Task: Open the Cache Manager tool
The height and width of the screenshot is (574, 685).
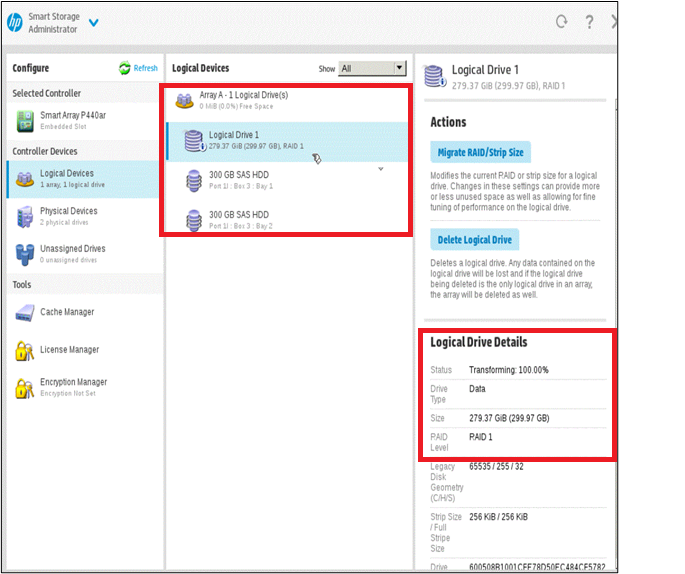Action: pos(83,312)
